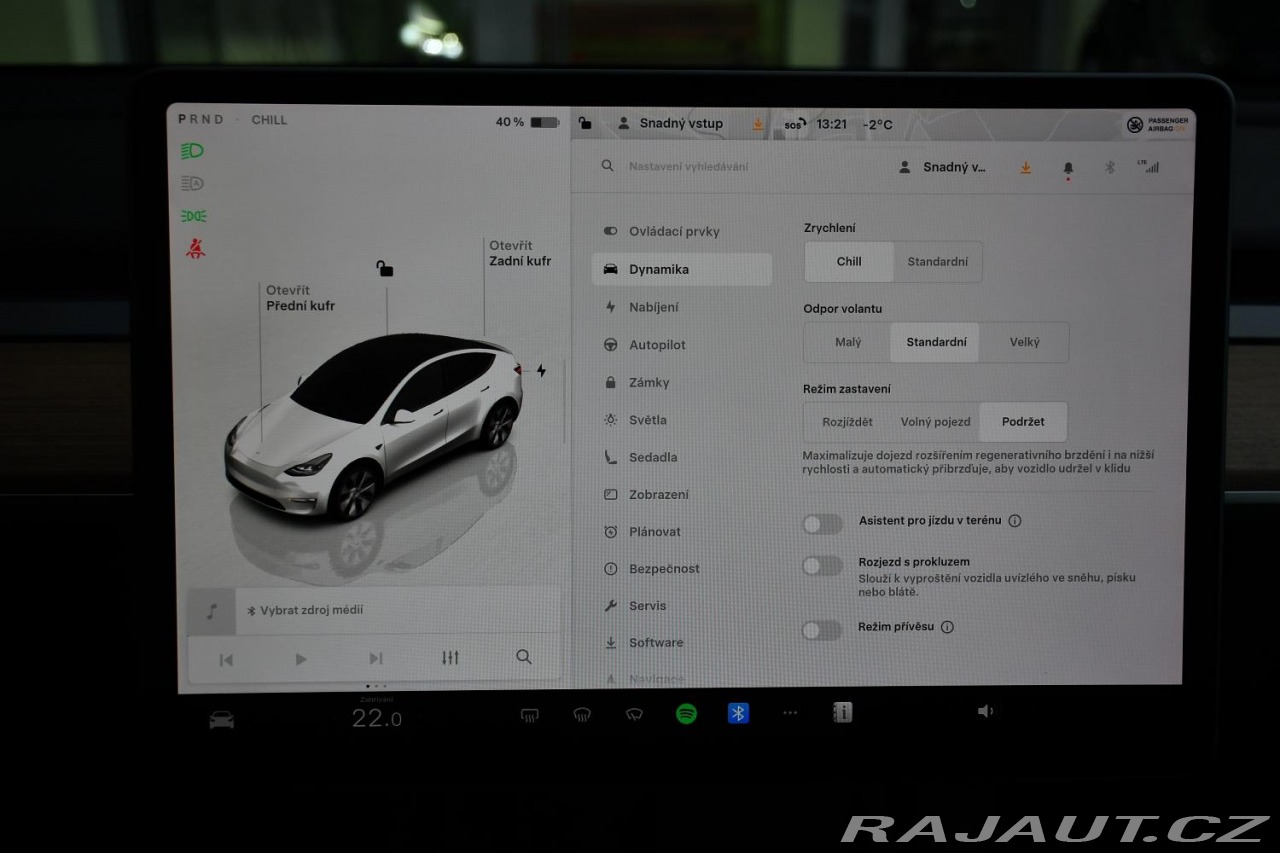Open the Autopilot settings menu
The image size is (1280, 853).
657,345
